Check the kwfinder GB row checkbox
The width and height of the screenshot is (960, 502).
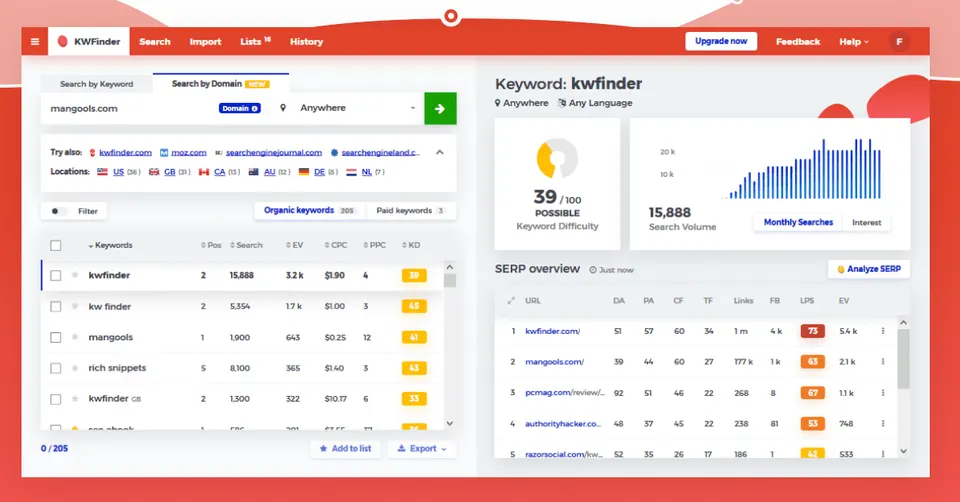(x=56, y=399)
